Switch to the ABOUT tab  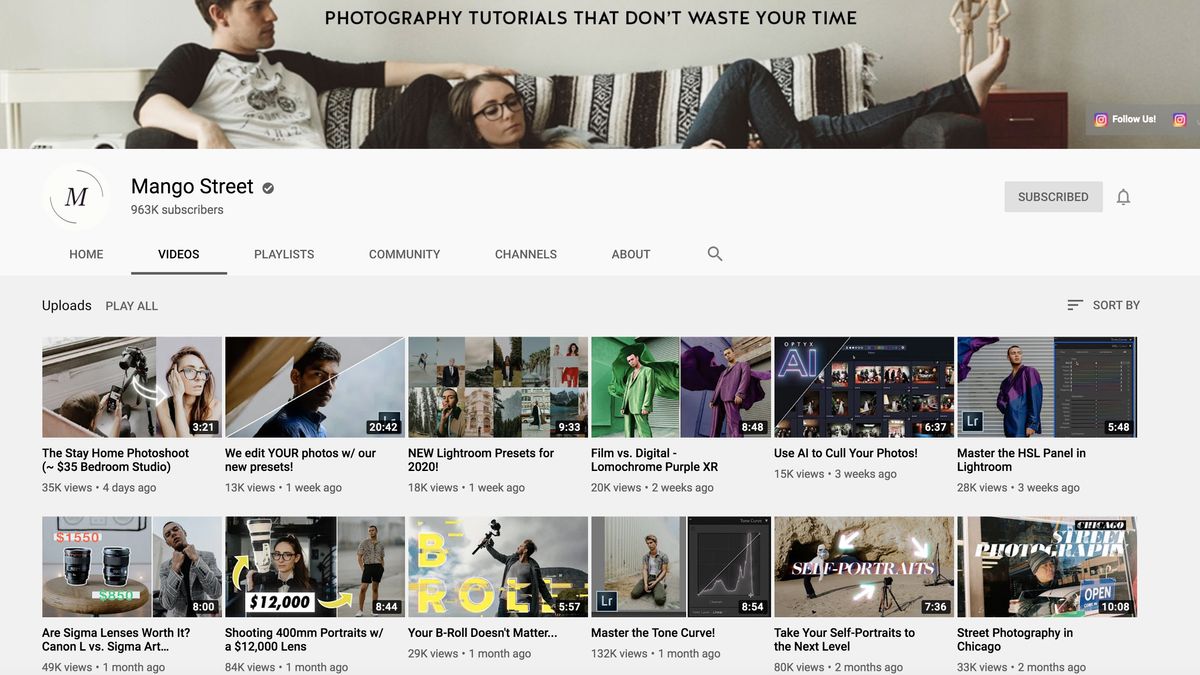(x=630, y=254)
